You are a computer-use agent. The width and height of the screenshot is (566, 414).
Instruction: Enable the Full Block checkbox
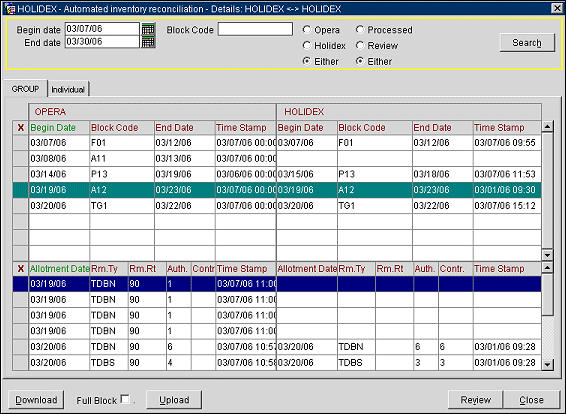coord(125,399)
